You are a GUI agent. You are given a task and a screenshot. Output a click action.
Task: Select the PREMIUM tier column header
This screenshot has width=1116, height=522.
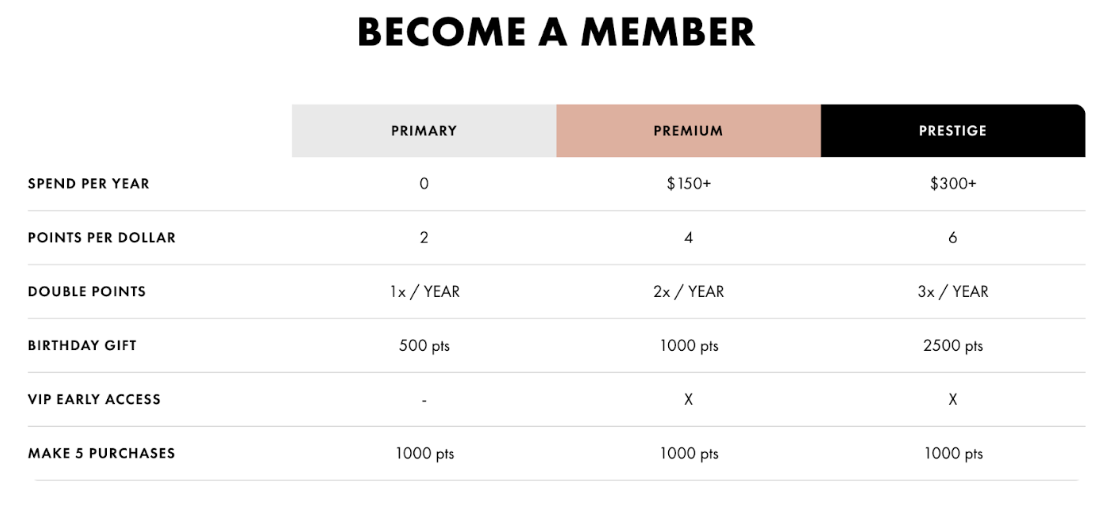point(688,131)
